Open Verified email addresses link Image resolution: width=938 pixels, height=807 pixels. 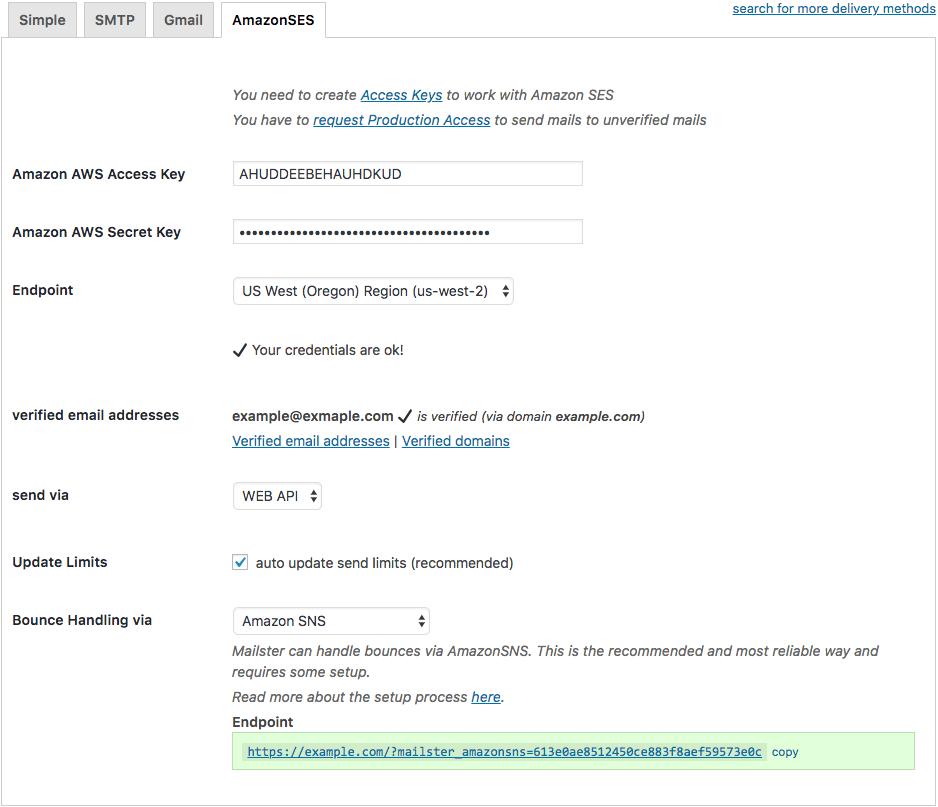pos(310,441)
